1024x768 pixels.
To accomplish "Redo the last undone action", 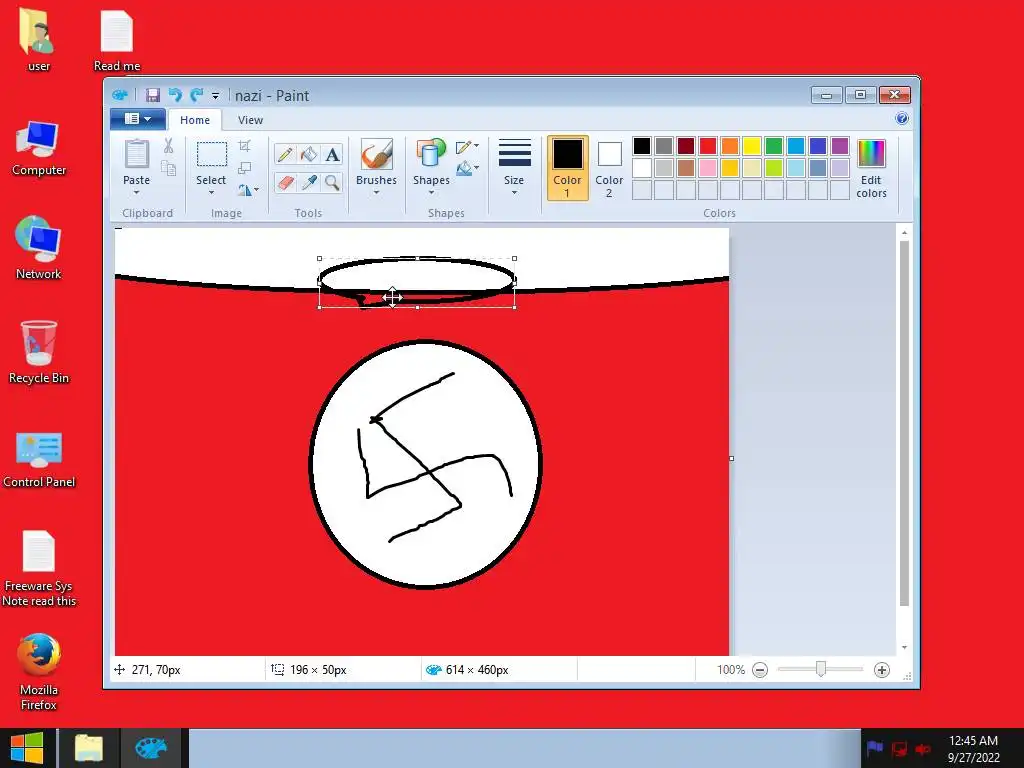I will 197,95.
